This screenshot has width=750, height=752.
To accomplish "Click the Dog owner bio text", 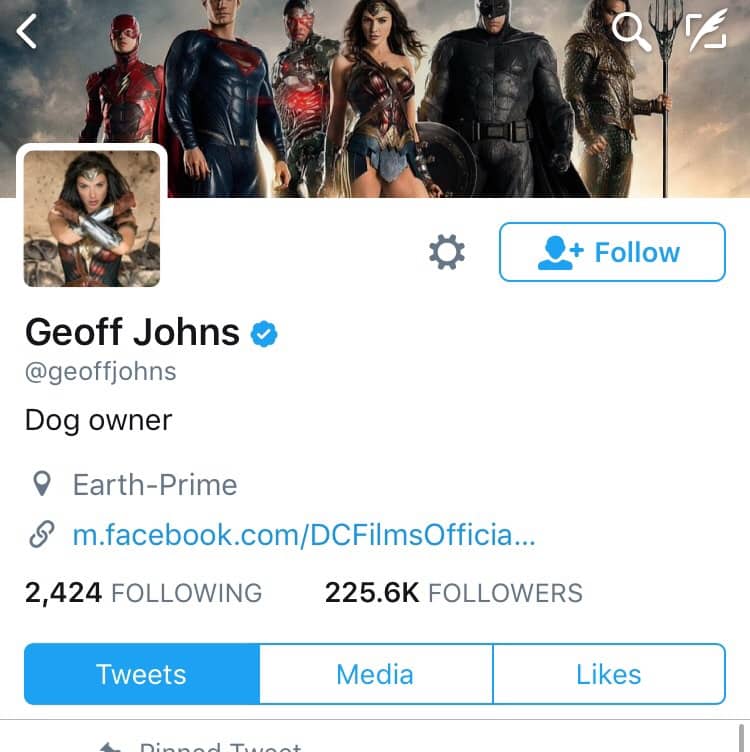I will pyautogui.click(x=98, y=420).
